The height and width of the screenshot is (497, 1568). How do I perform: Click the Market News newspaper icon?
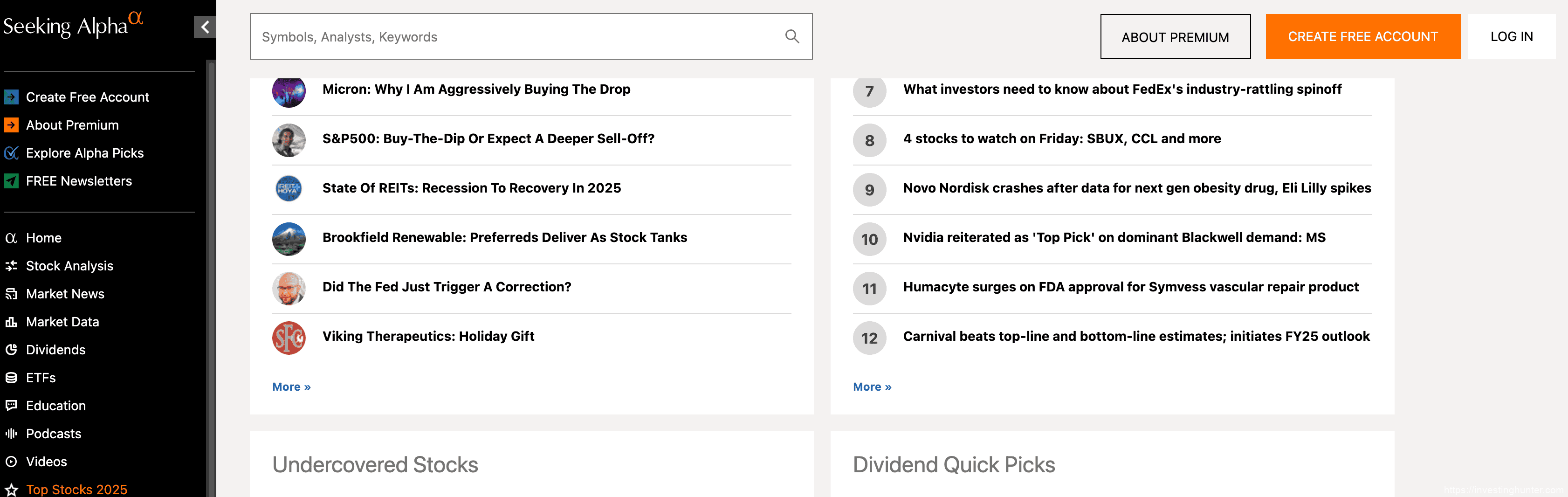point(11,294)
